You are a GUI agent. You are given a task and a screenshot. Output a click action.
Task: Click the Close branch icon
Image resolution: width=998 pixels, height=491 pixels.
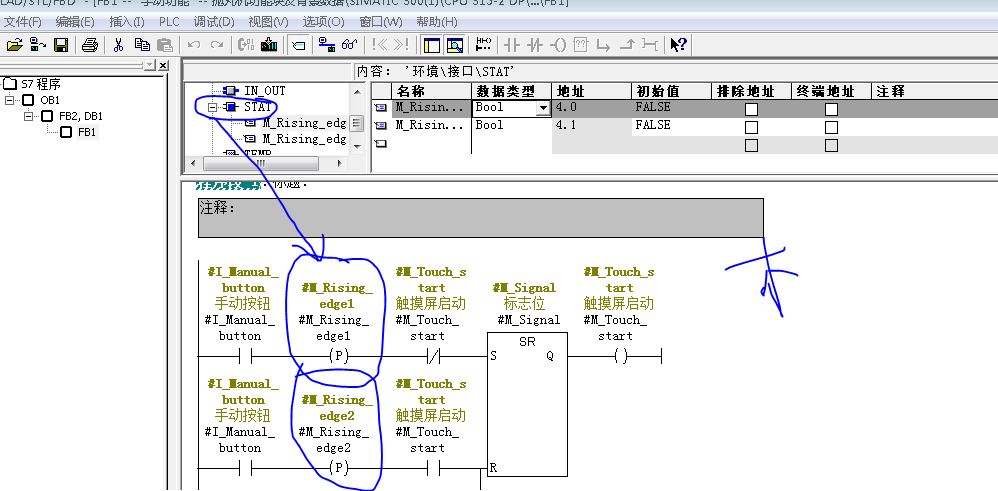coord(627,45)
